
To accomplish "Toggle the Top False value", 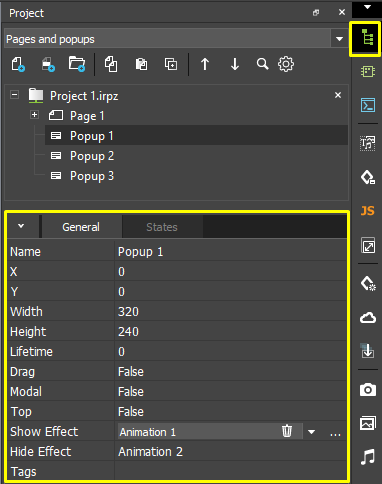I will coord(231,412).
